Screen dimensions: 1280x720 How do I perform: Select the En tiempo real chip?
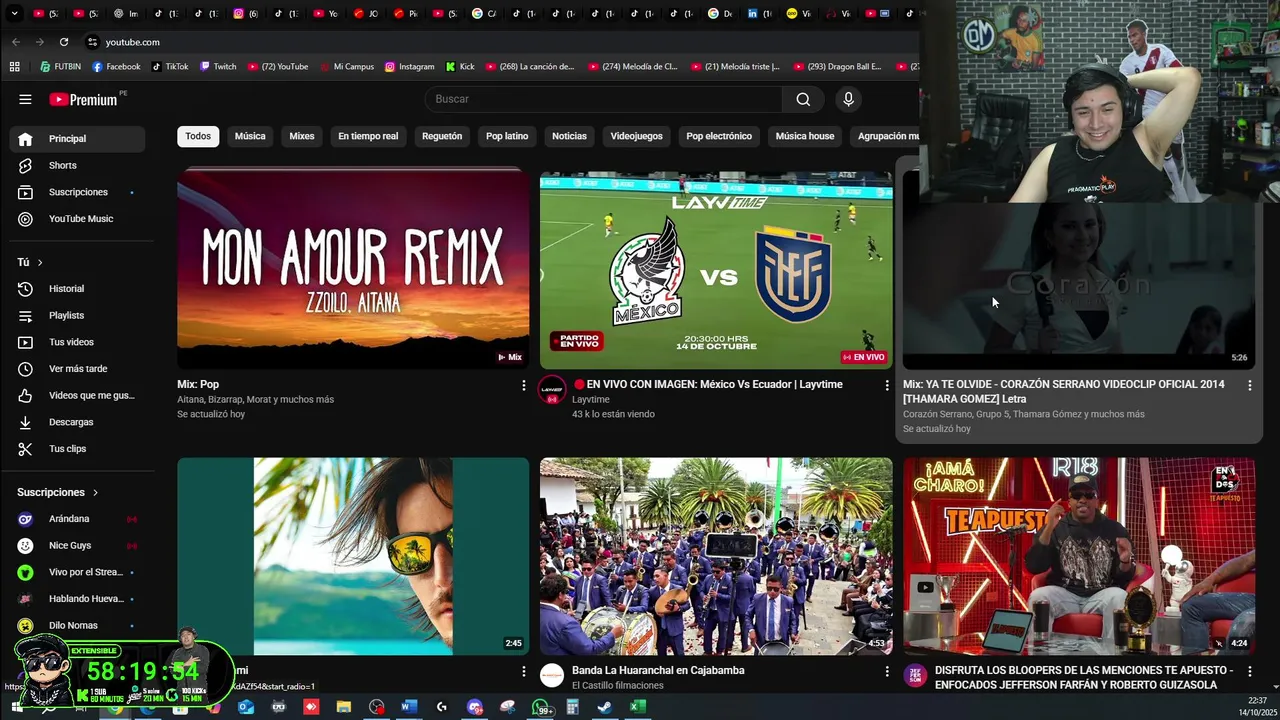coord(368,136)
